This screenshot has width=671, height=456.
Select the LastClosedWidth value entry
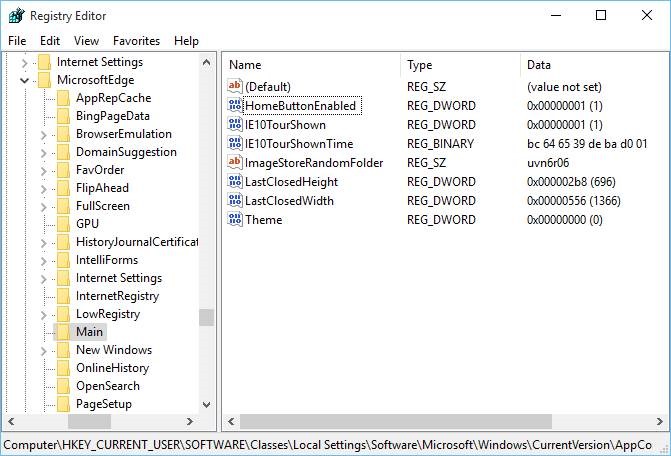click(289, 201)
